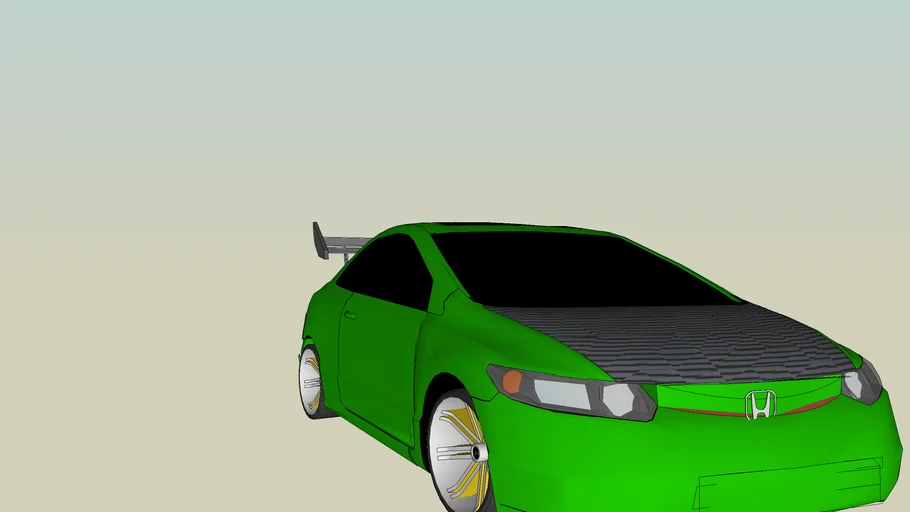The width and height of the screenshot is (910, 512).
Task: Select the driver-side door handle
Action: click(349, 315)
